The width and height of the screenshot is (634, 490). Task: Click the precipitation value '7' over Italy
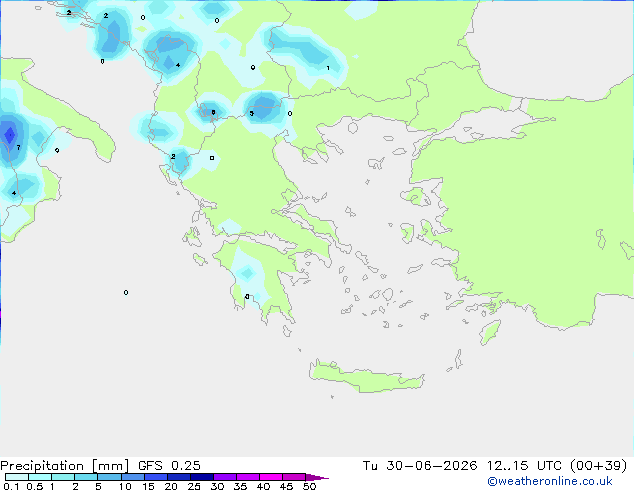19,148
